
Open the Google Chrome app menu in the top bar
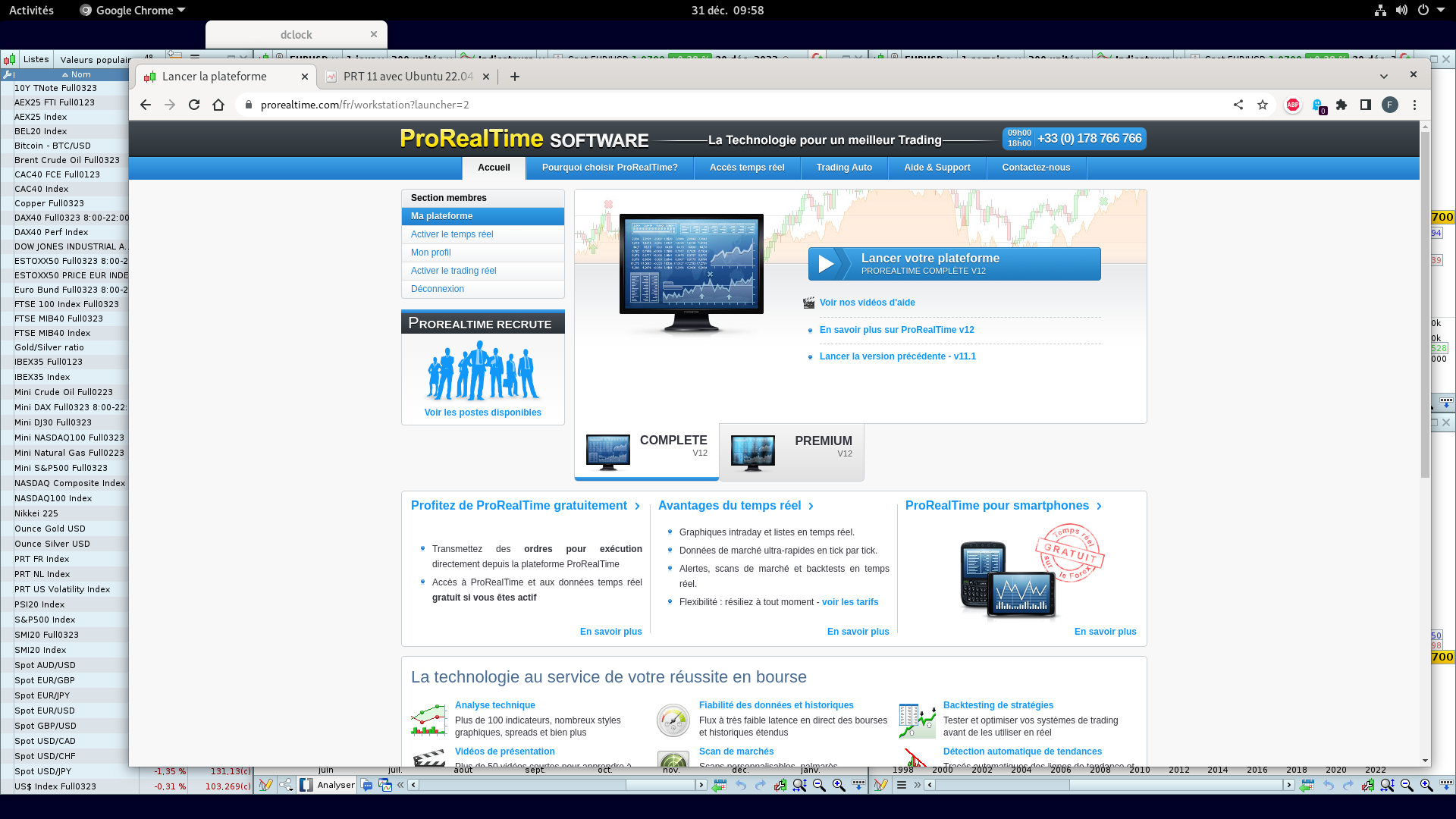click(133, 11)
